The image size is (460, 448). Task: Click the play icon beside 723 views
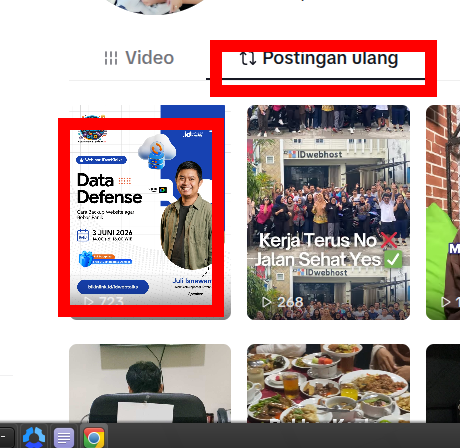(88, 301)
